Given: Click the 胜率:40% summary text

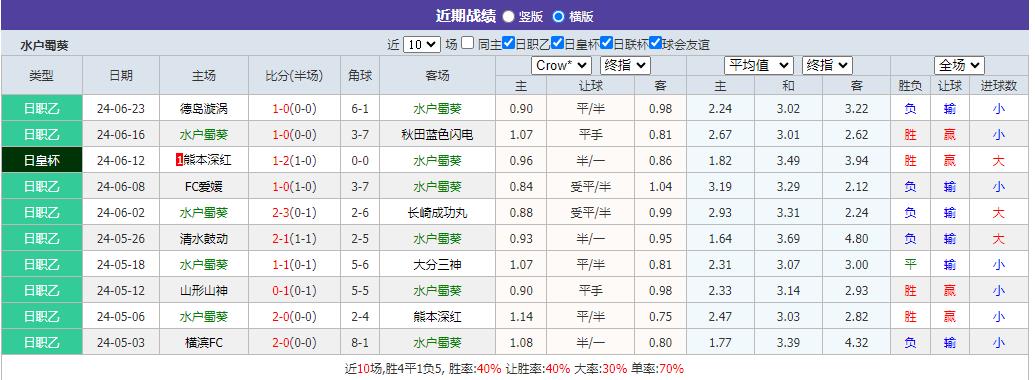Looking at the screenshot, I should click(x=475, y=369).
